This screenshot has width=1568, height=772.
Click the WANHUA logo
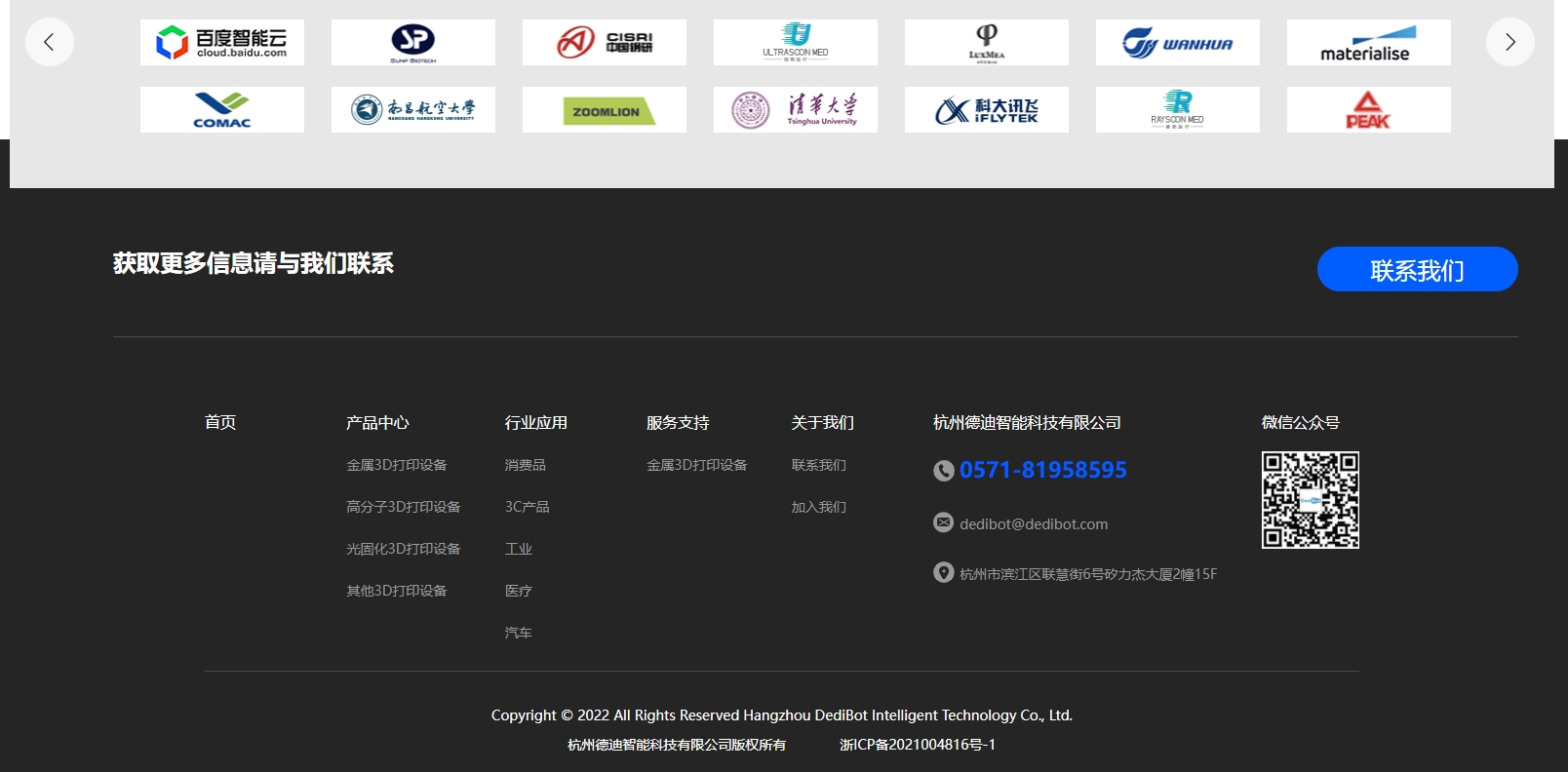(x=1177, y=43)
